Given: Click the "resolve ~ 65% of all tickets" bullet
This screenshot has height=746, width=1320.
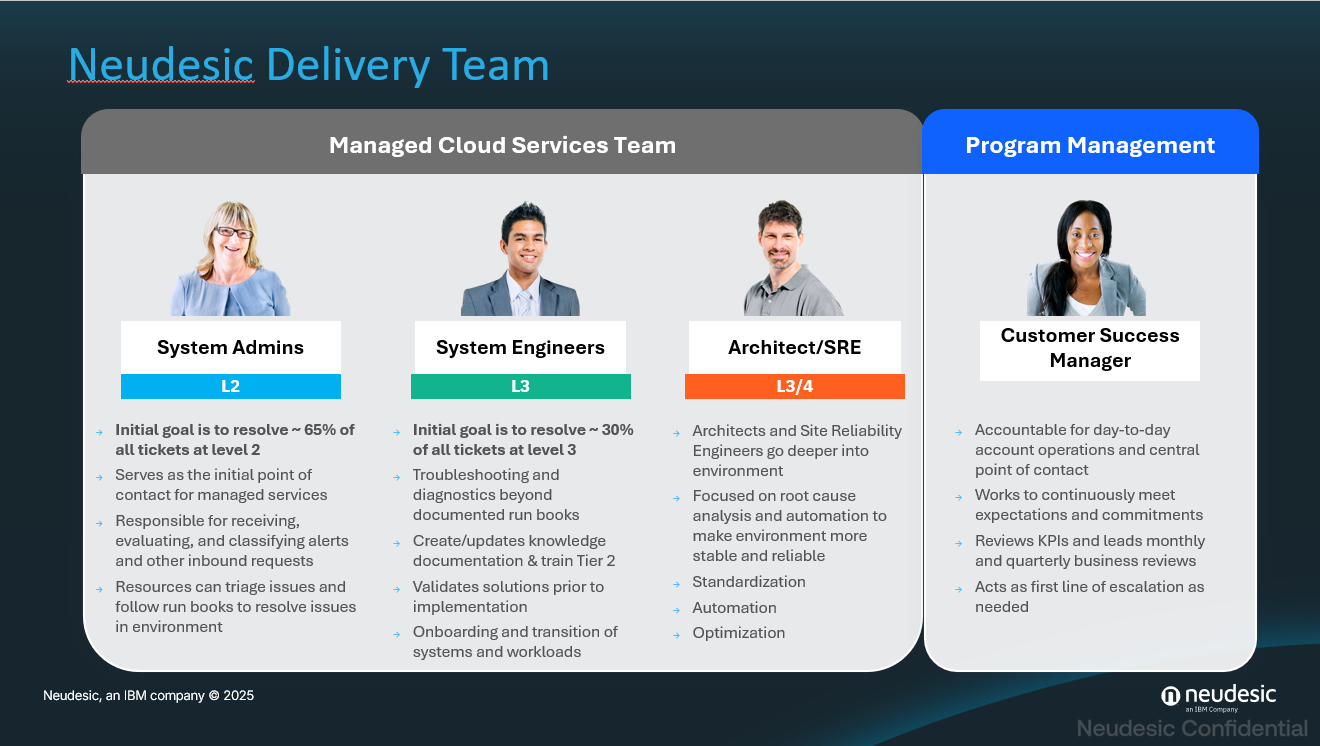Looking at the screenshot, I should 235,440.
